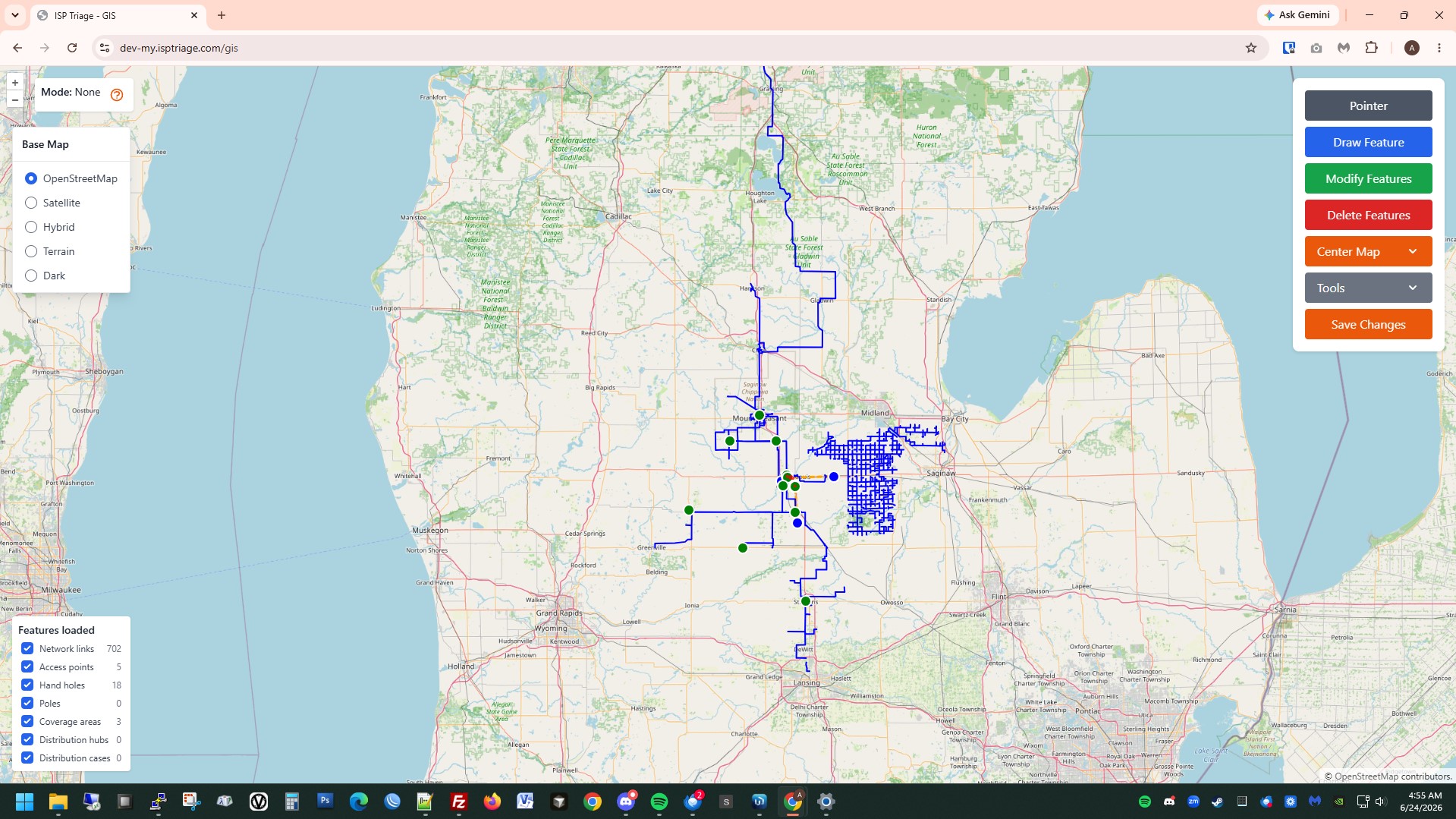Click the Modify Features button
Screen dimensions: 1456x819
tap(1368, 178)
